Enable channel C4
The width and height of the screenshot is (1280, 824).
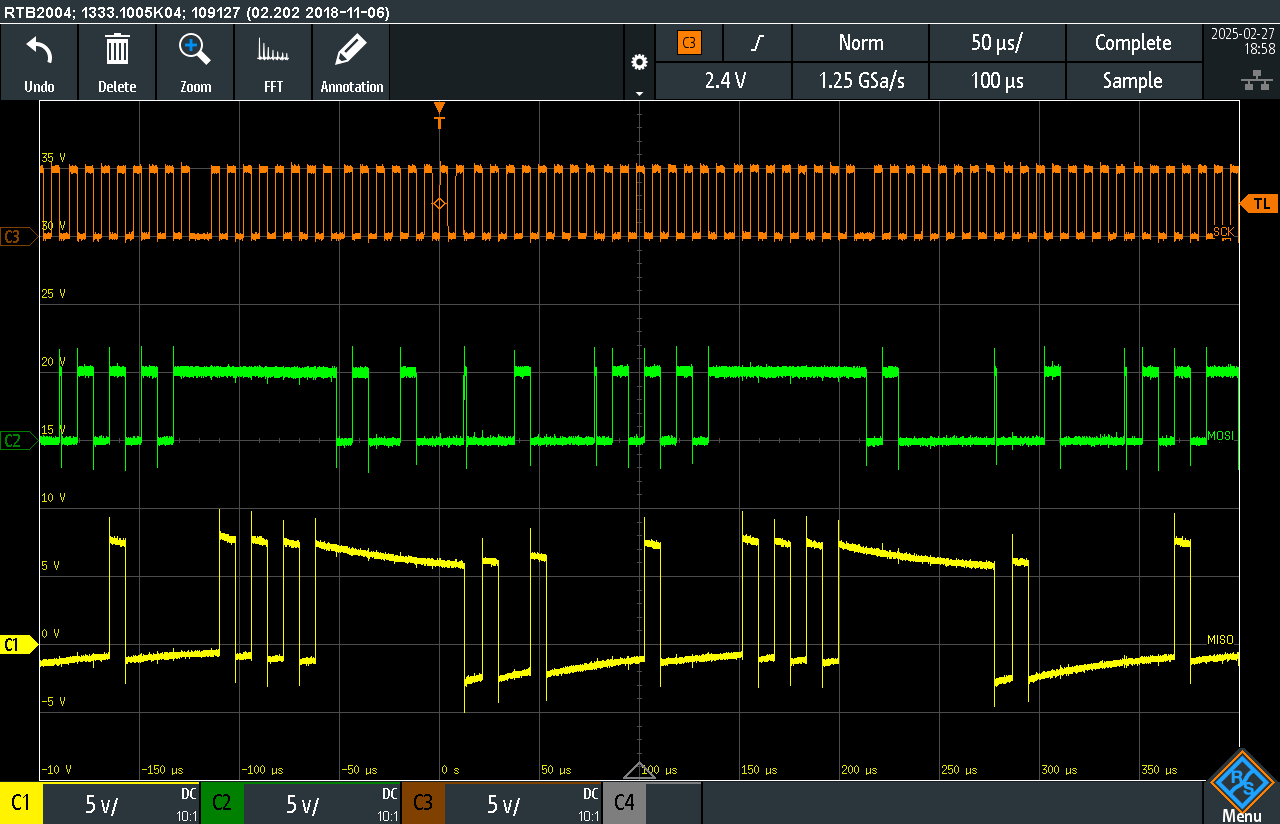point(624,802)
